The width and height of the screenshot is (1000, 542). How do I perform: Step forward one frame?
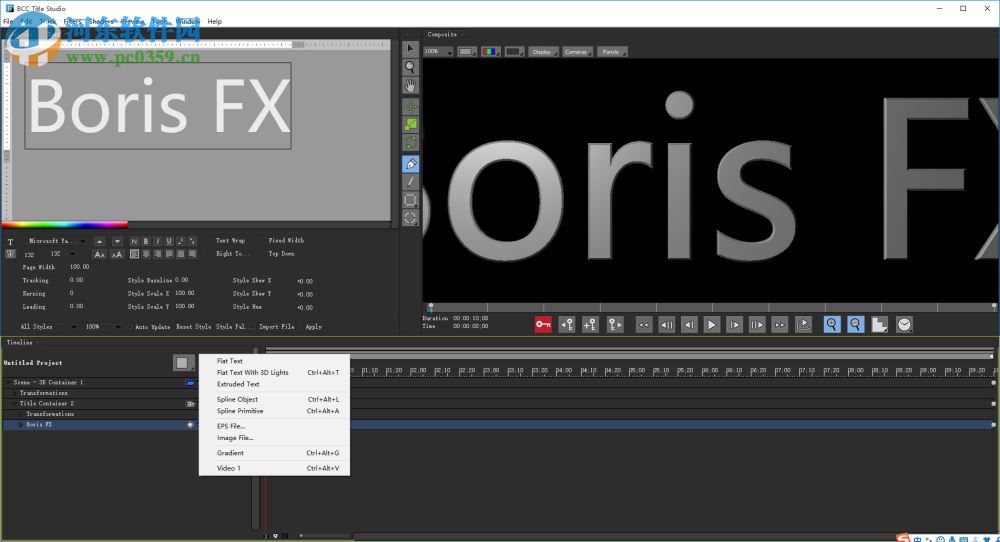point(734,325)
